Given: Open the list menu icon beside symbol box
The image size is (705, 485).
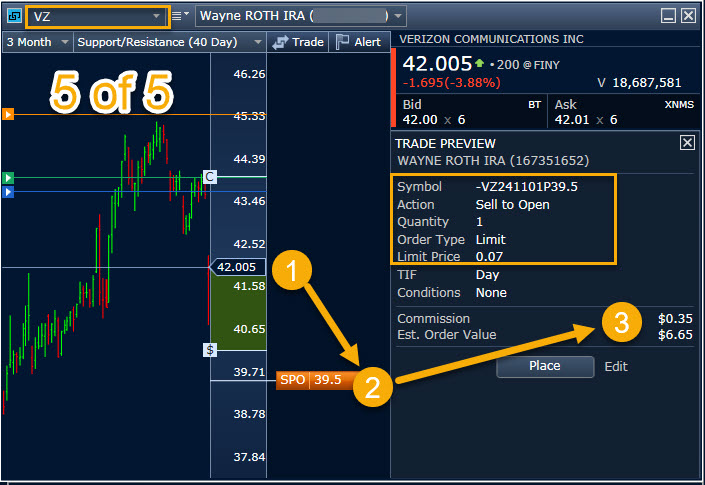Looking at the screenshot, I should [180, 16].
